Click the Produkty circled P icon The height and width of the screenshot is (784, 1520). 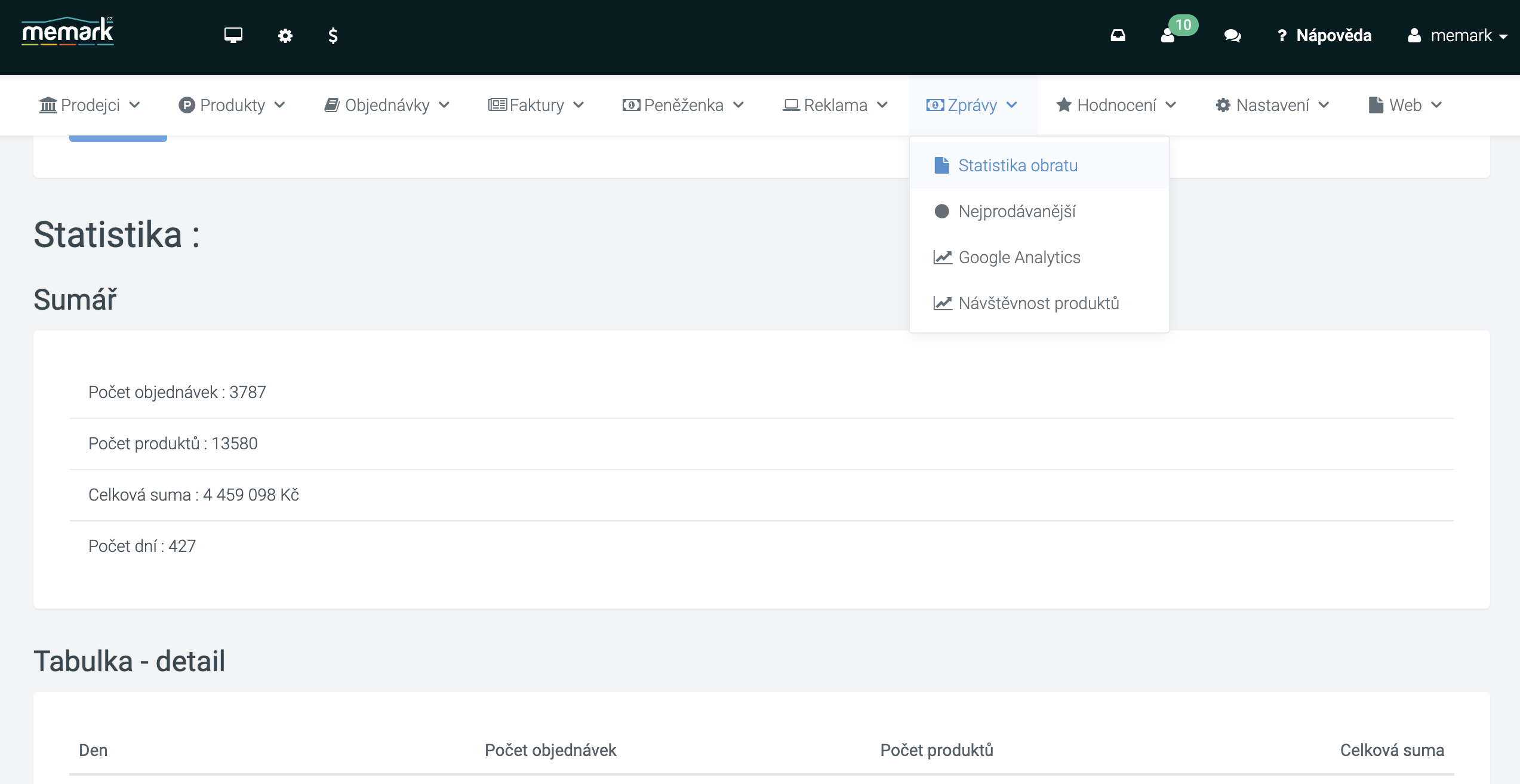pyautogui.click(x=187, y=105)
